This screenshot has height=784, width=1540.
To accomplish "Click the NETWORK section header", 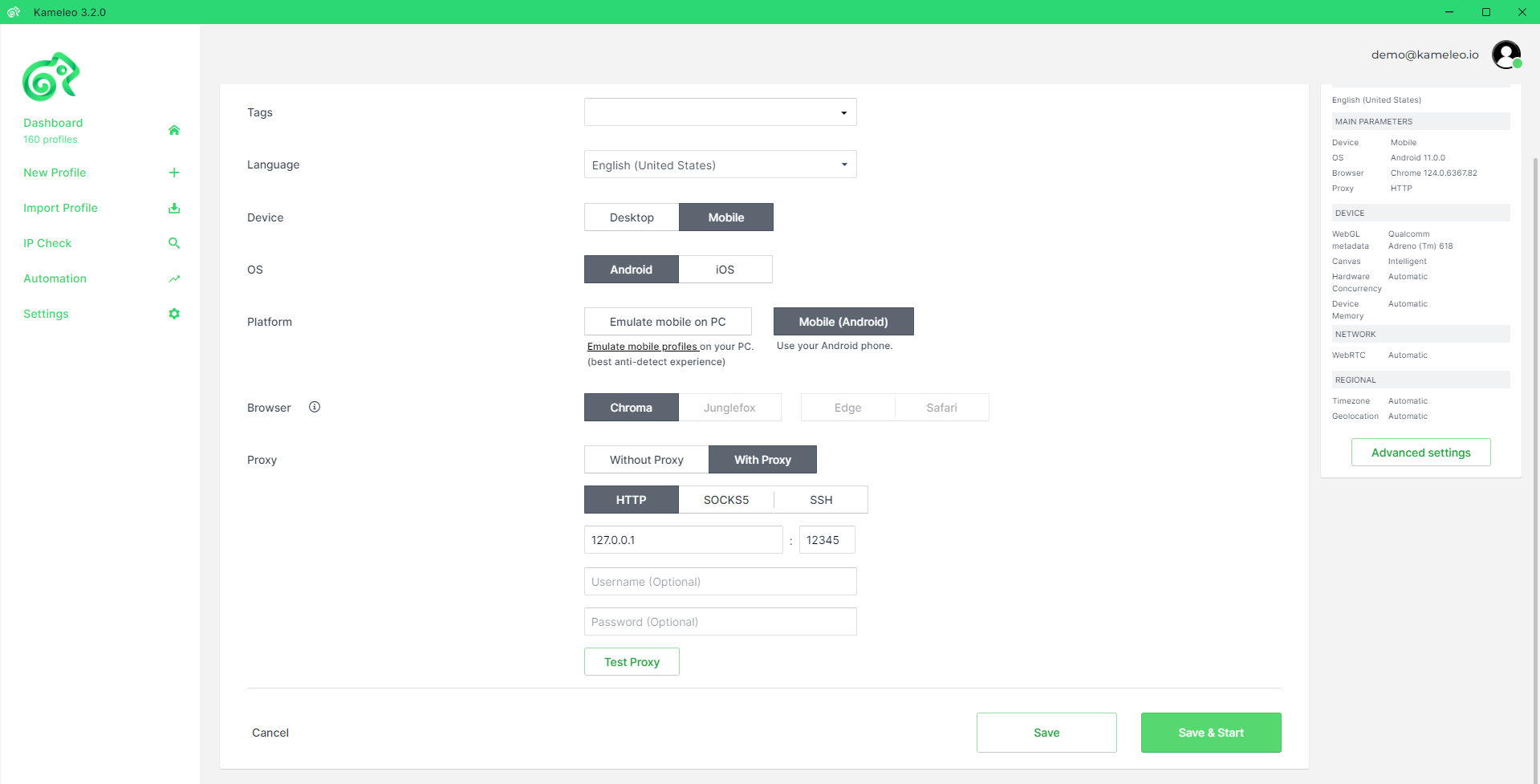I will click(1421, 334).
